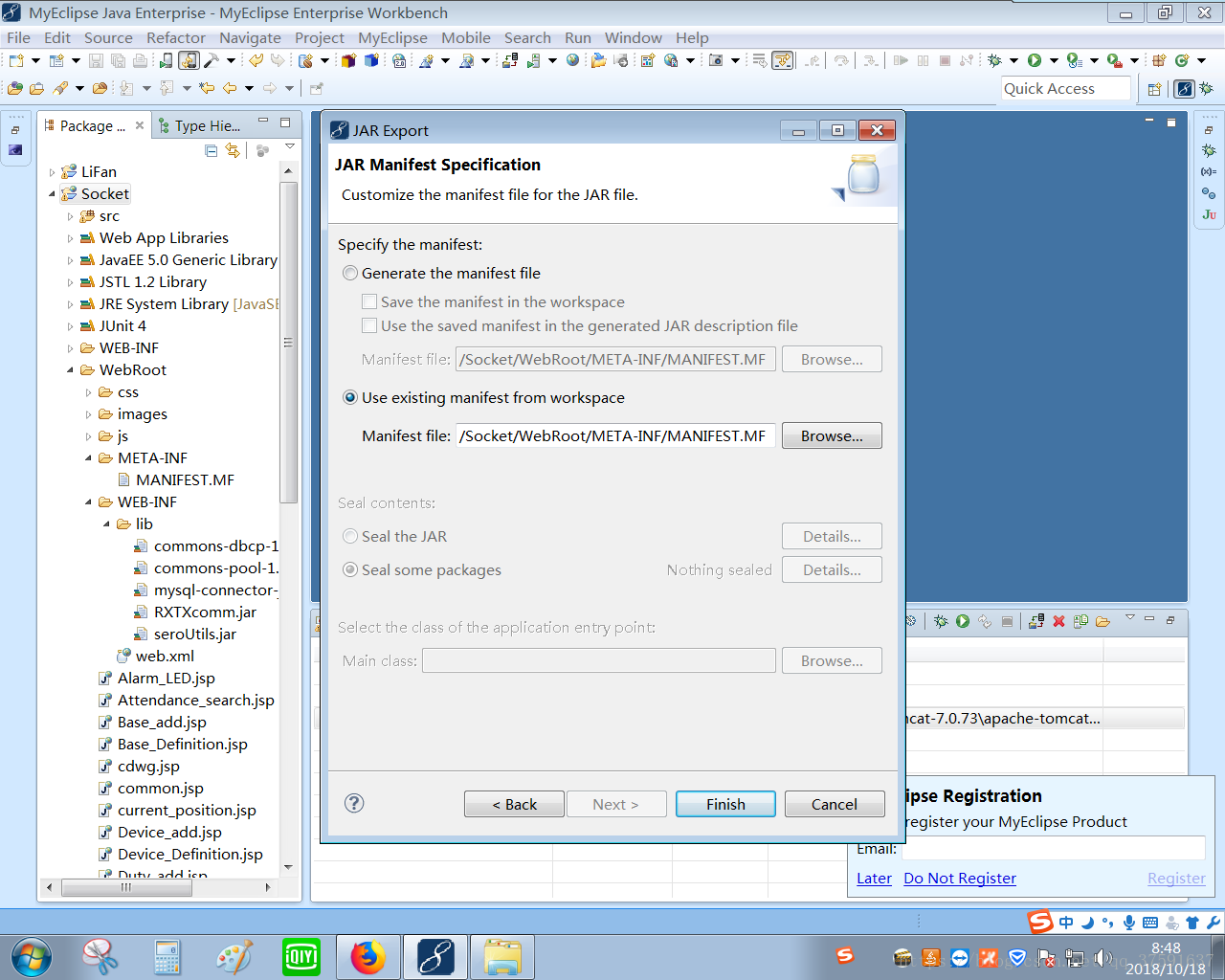The width and height of the screenshot is (1225, 980).
Task: Click the hammer build tool icon
Action: (211, 60)
